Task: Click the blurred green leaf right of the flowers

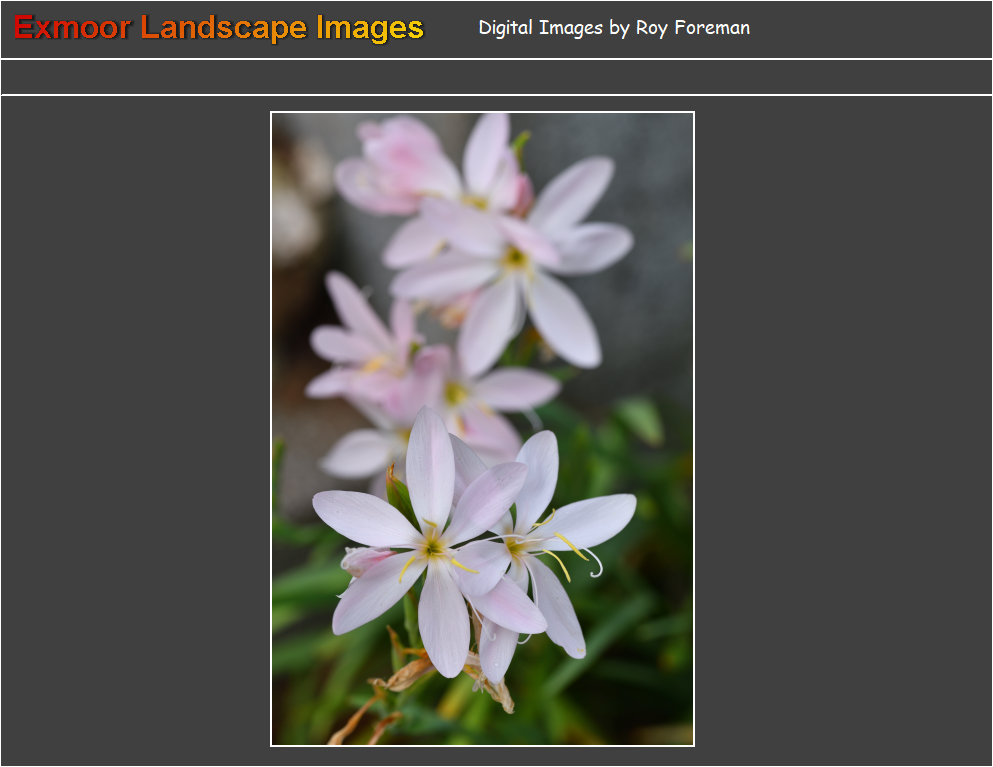Action: [x=640, y=420]
